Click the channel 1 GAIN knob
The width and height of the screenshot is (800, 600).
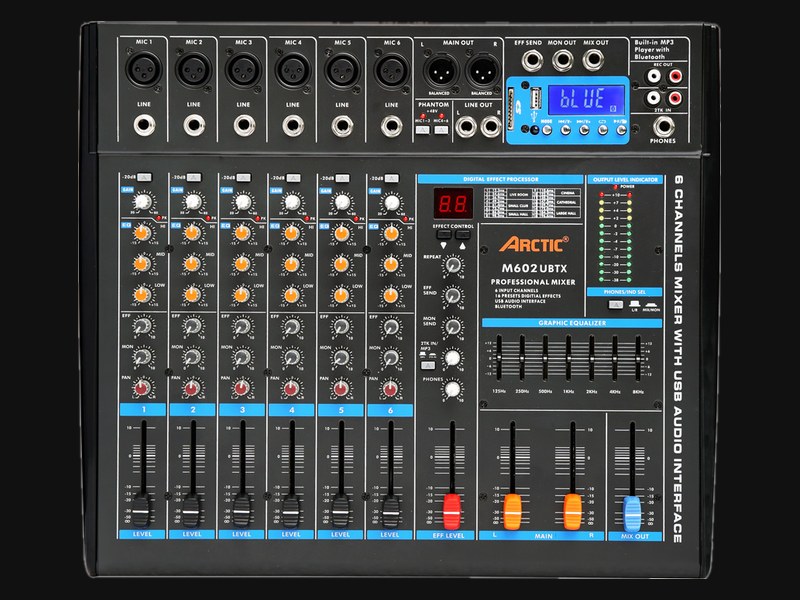[143, 201]
